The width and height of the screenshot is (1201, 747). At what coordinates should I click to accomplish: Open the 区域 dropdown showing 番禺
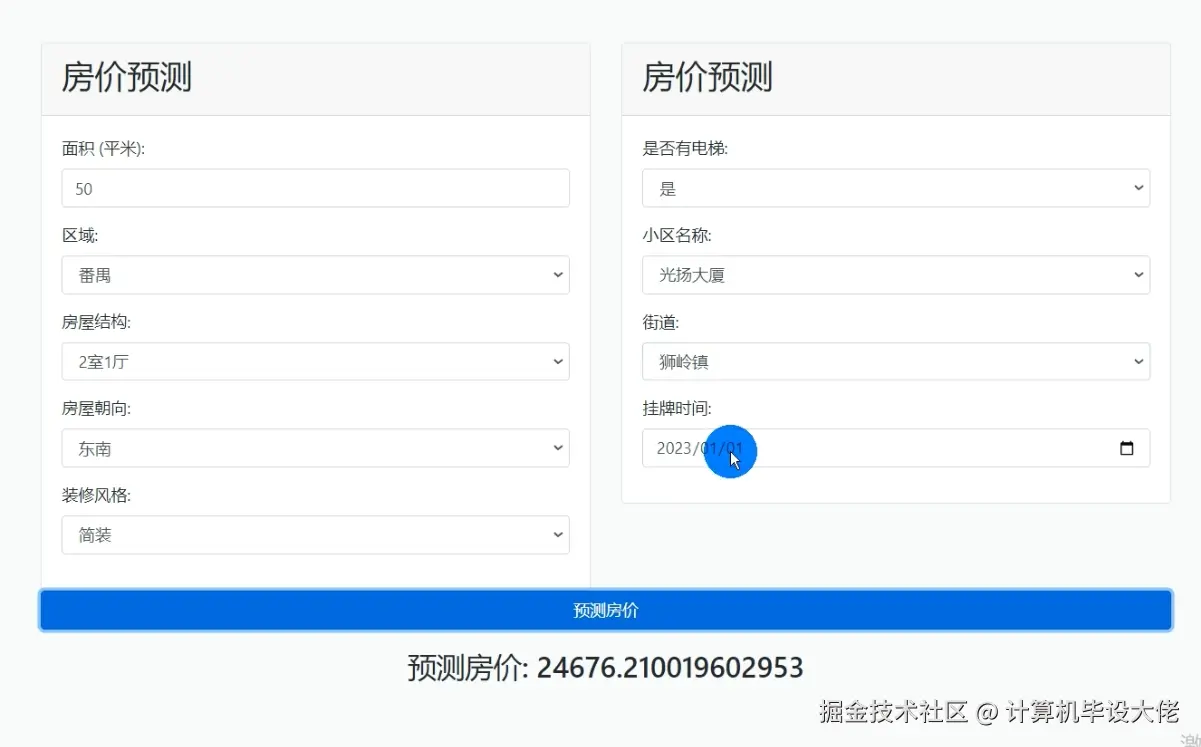[x=315, y=274]
